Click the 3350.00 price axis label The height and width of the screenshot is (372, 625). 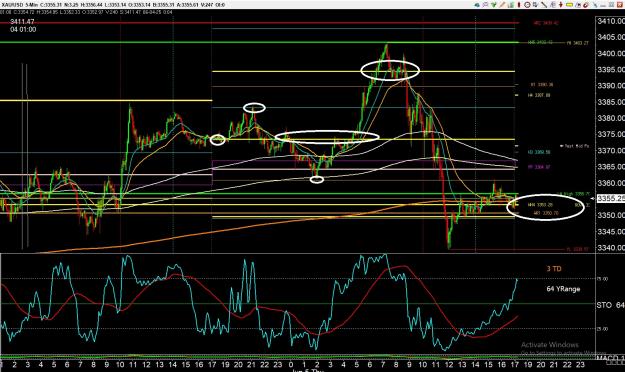(x=611, y=215)
